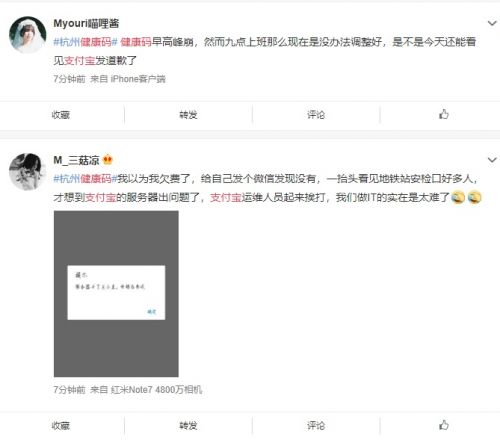Expand options arrow on Myouri喵哩酱's post
Image resolution: width=500 pixels, height=440 pixels.
click(492, 23)
